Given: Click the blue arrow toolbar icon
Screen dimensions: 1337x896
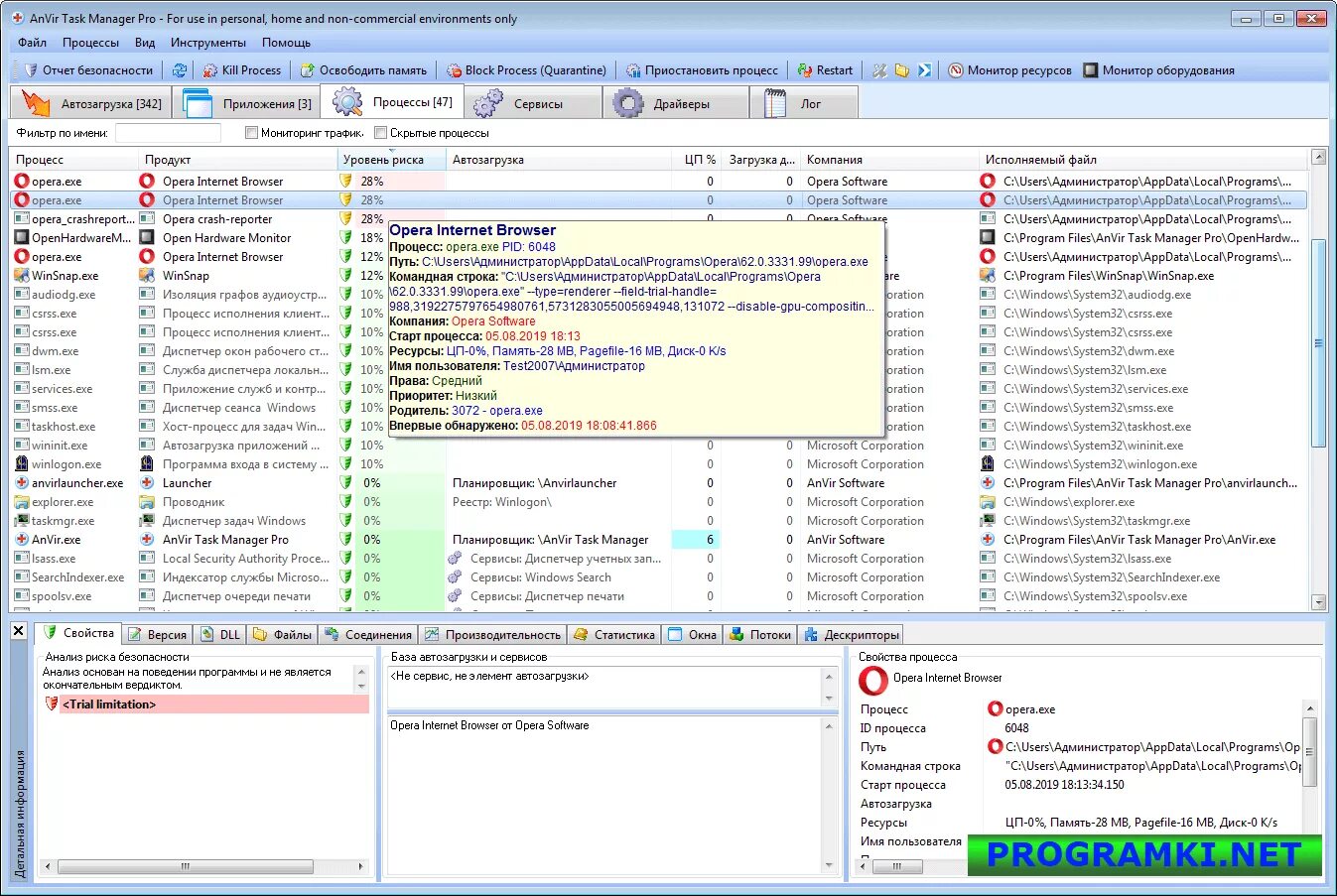Looking at the screenshot, I should [x=925, y=70].
